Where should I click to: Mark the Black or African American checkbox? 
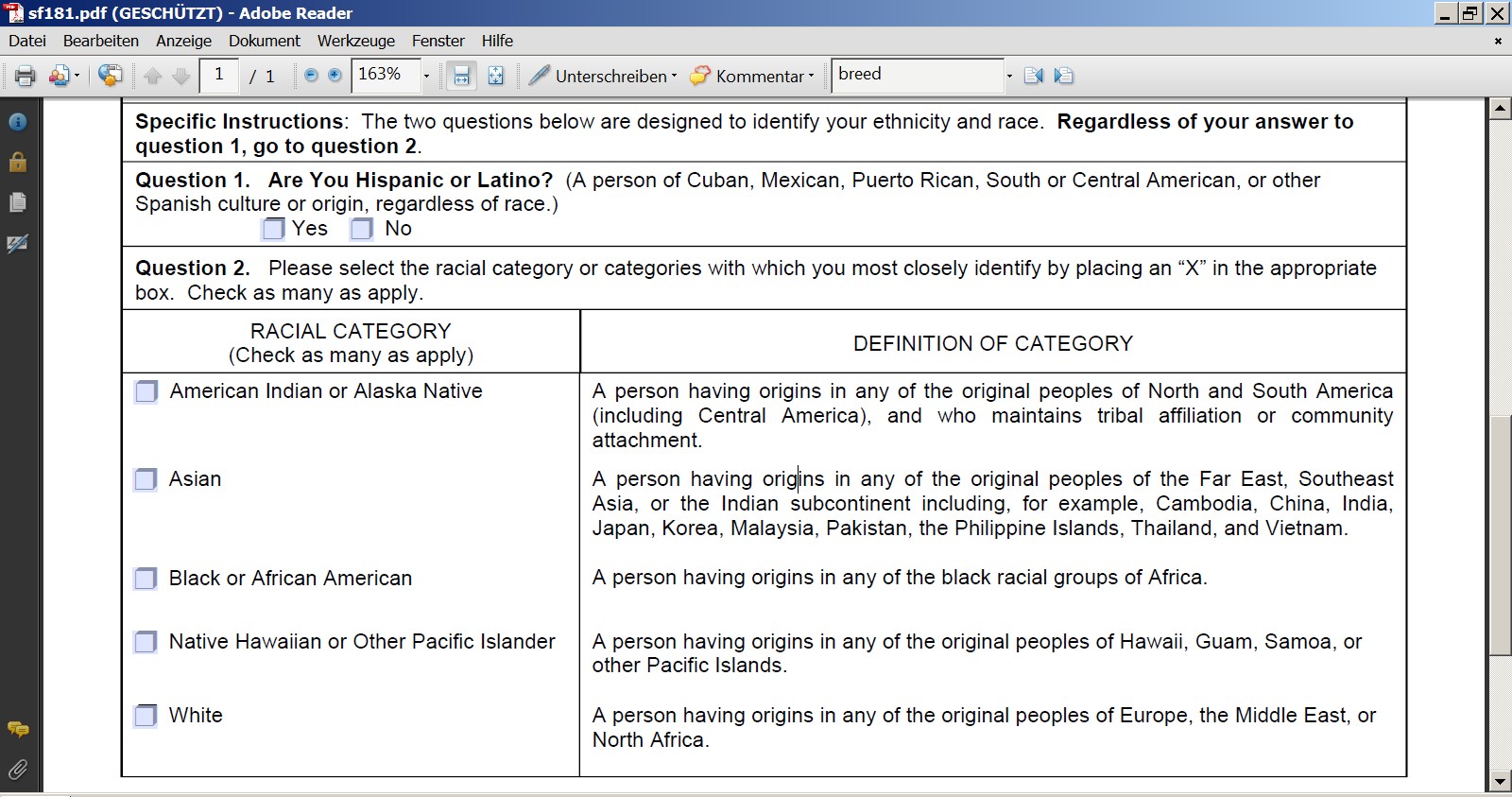[146, 579]
